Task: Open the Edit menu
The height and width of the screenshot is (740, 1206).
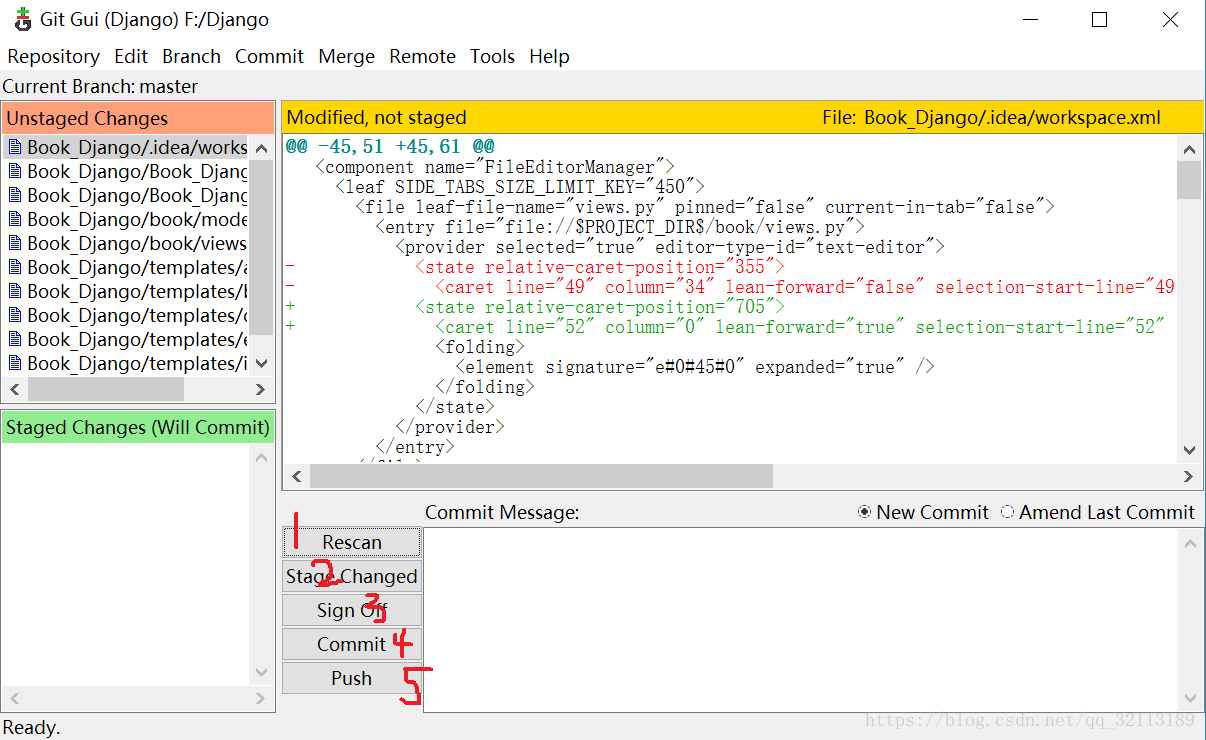Action: 131,56
